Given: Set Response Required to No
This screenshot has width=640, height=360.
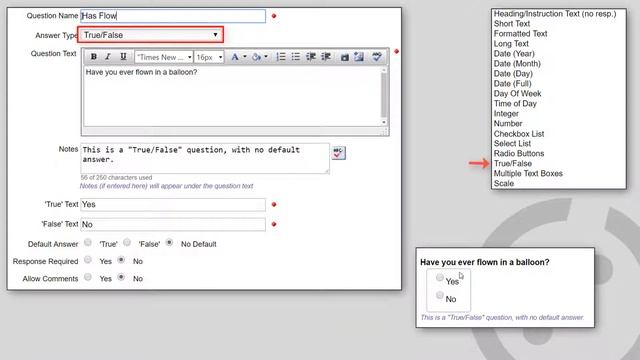Looking at the screenshot, I should (121, 260).
